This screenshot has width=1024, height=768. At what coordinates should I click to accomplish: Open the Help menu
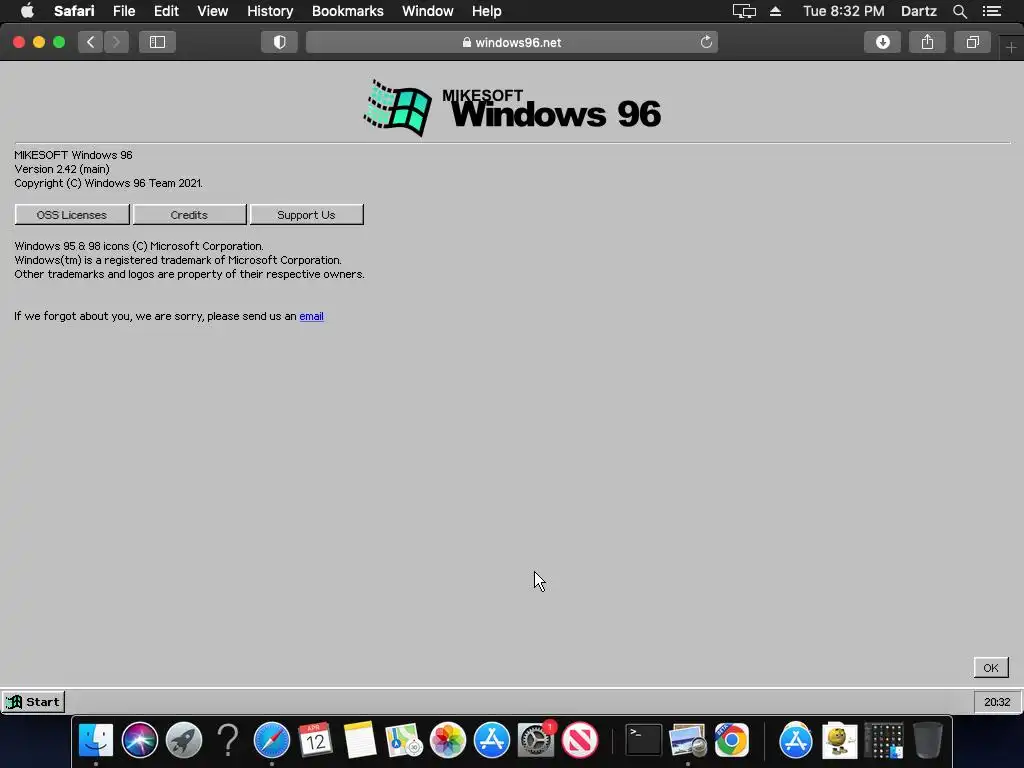tap(487, 11)
